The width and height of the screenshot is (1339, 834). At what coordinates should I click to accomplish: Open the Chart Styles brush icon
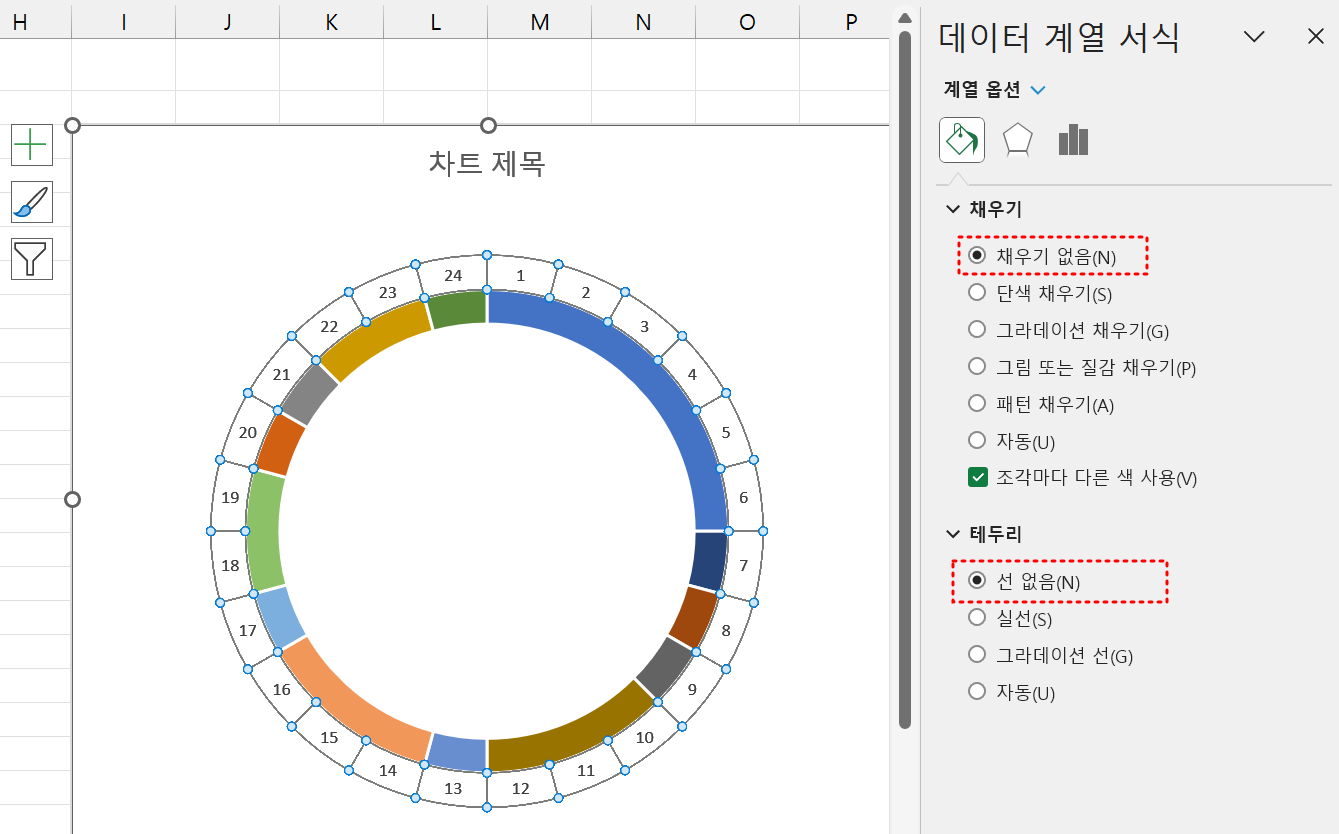[31, 201]
